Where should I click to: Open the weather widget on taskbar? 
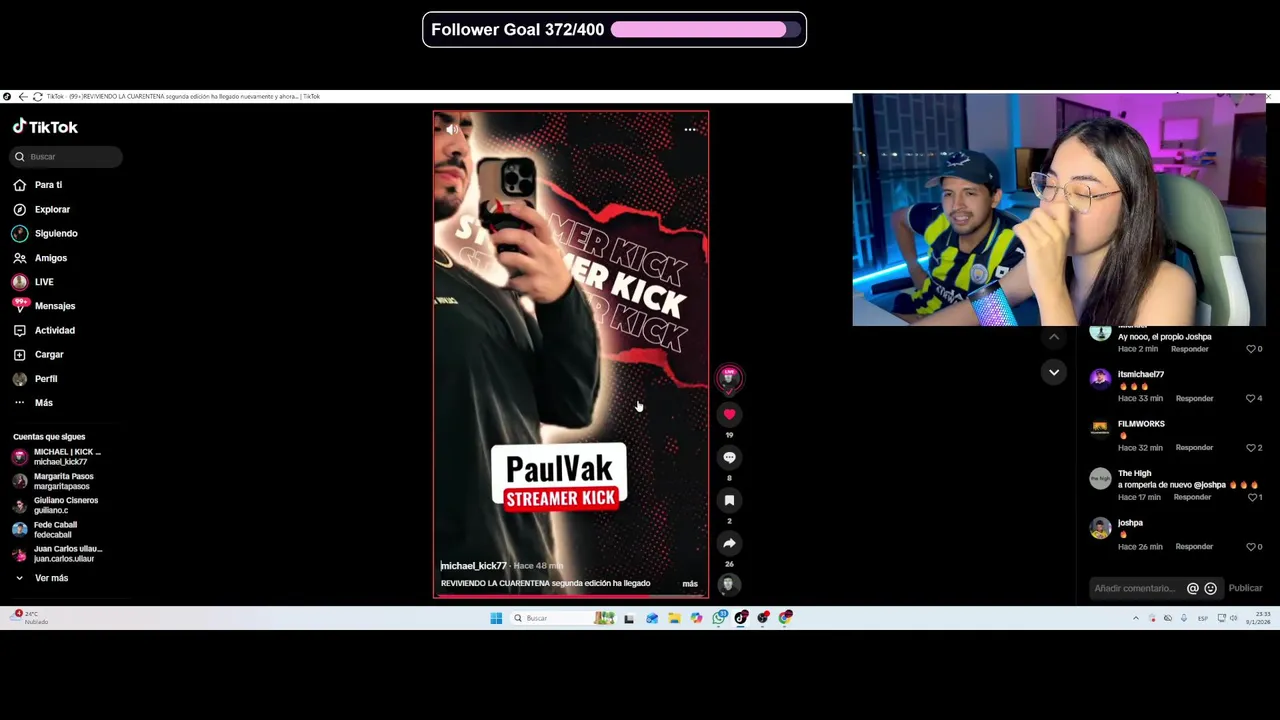pyautogui.click(x=30, y=617)
